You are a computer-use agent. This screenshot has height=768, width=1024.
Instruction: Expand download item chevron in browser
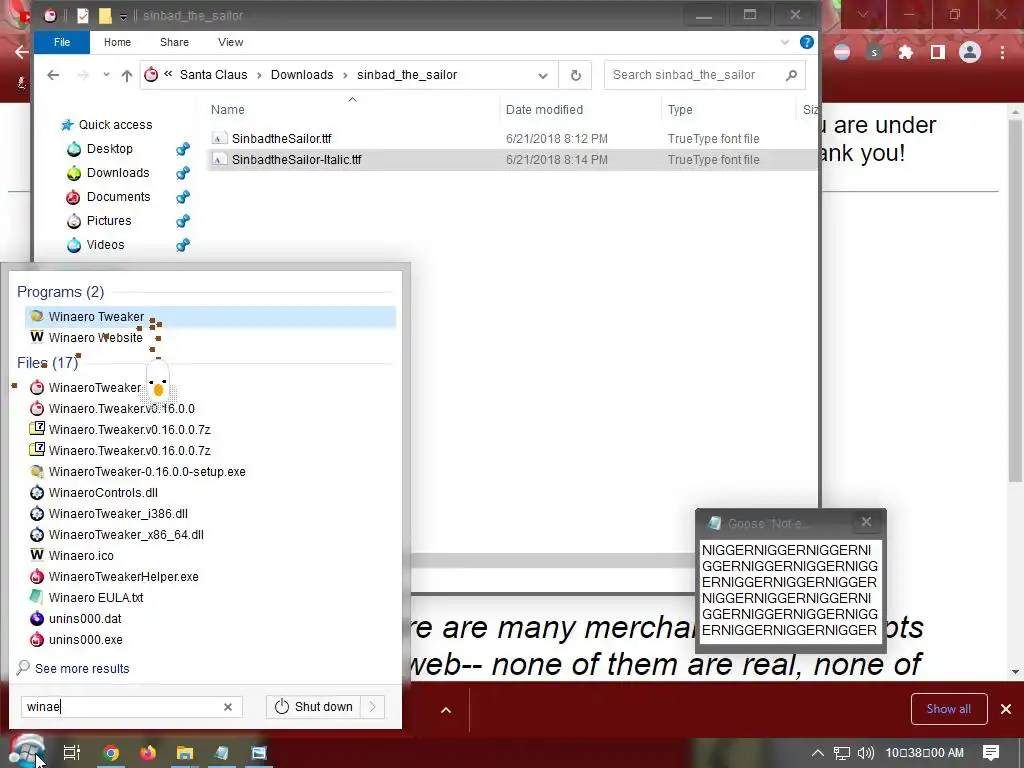pyautogui.click(x=446, y=711)
